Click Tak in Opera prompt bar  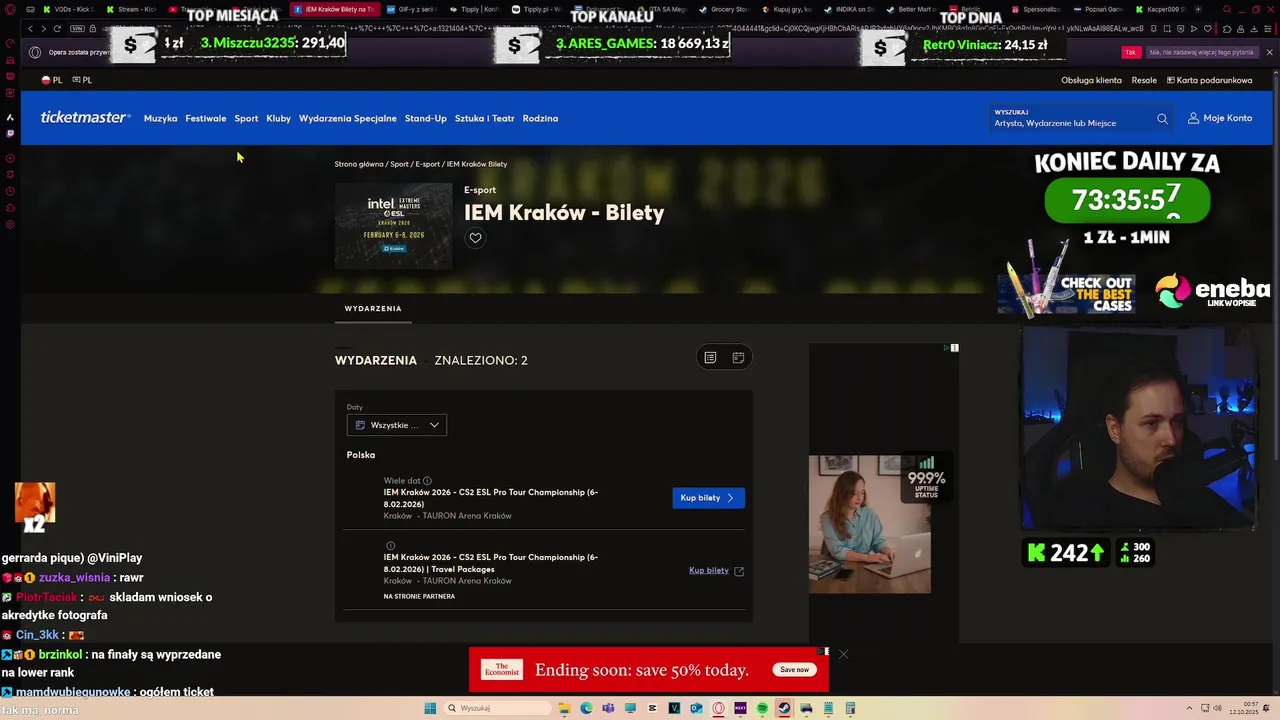1131,52
